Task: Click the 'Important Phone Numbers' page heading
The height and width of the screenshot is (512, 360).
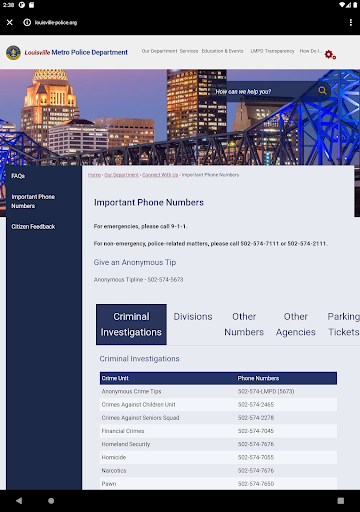Action: pos(149,202)
